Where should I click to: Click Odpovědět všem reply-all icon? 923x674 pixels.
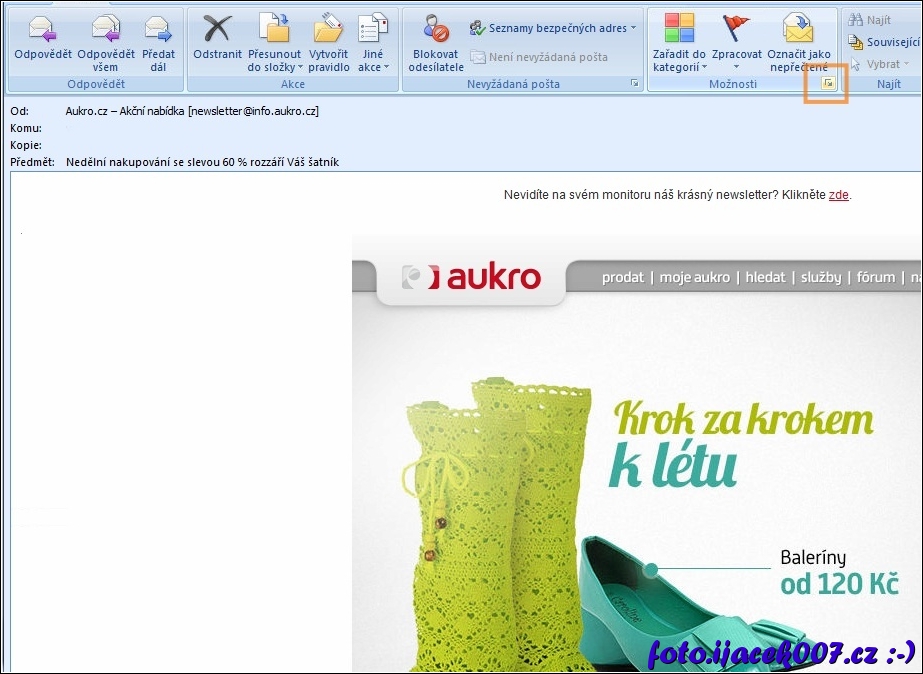105,28
